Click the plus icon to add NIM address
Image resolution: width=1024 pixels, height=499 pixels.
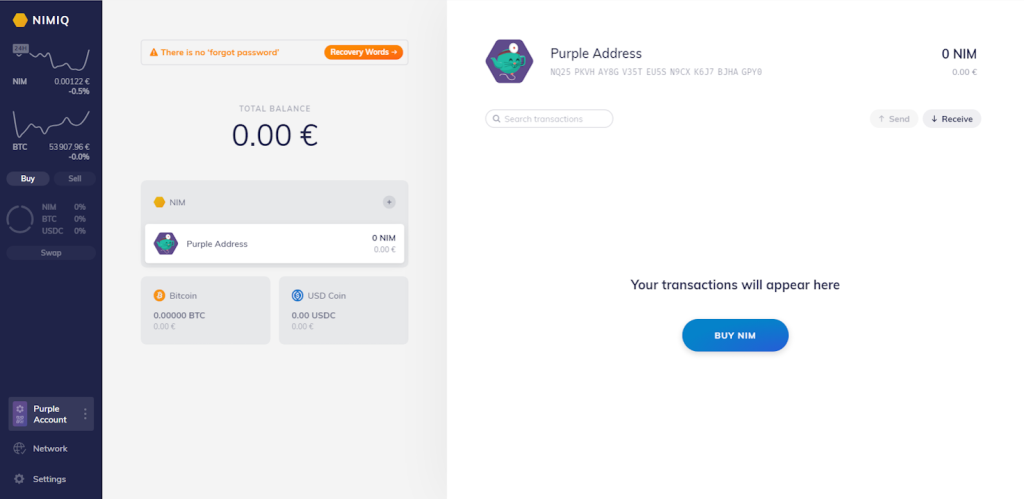[x=389, y=202]
